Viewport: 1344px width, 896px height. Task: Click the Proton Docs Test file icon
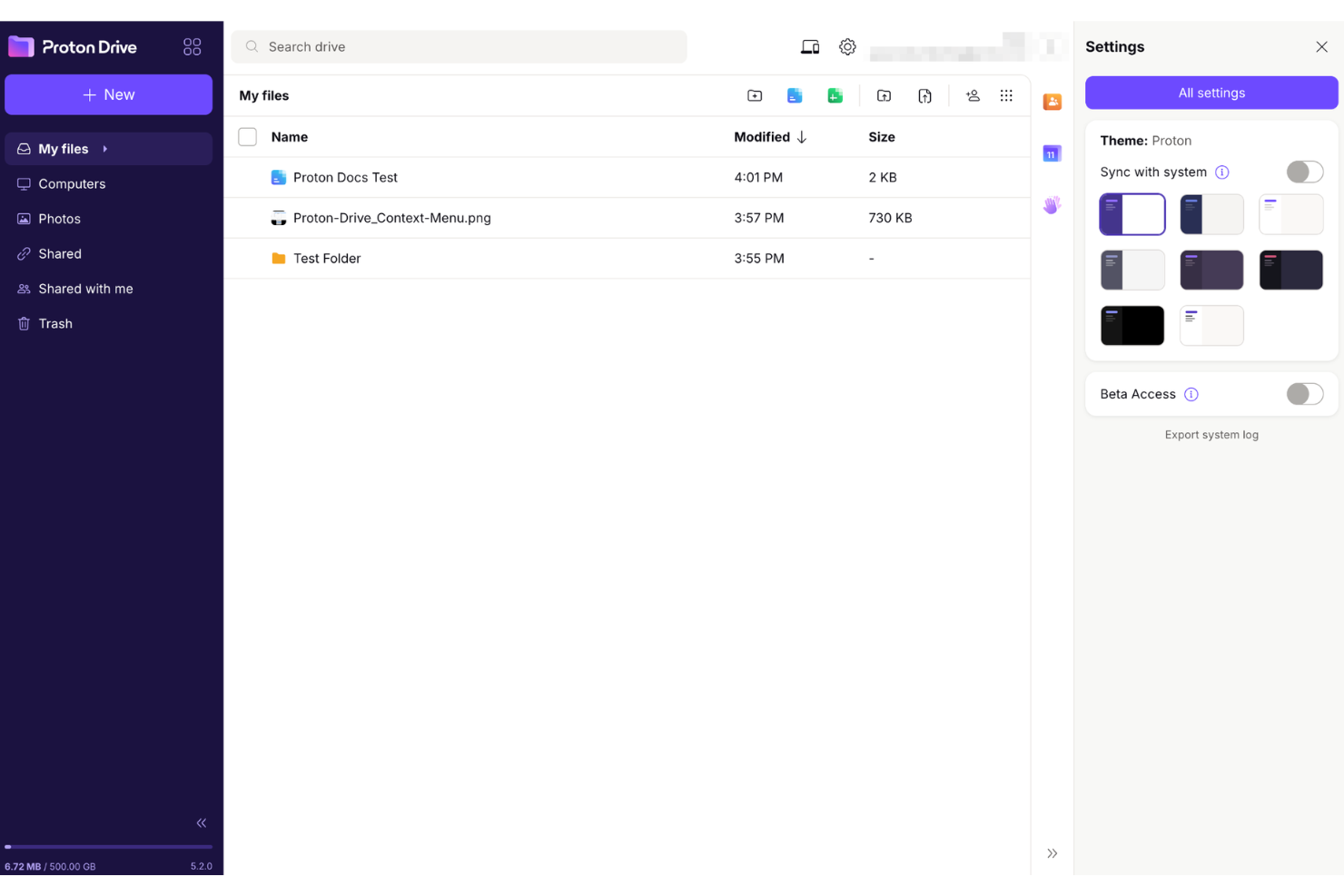279,178
